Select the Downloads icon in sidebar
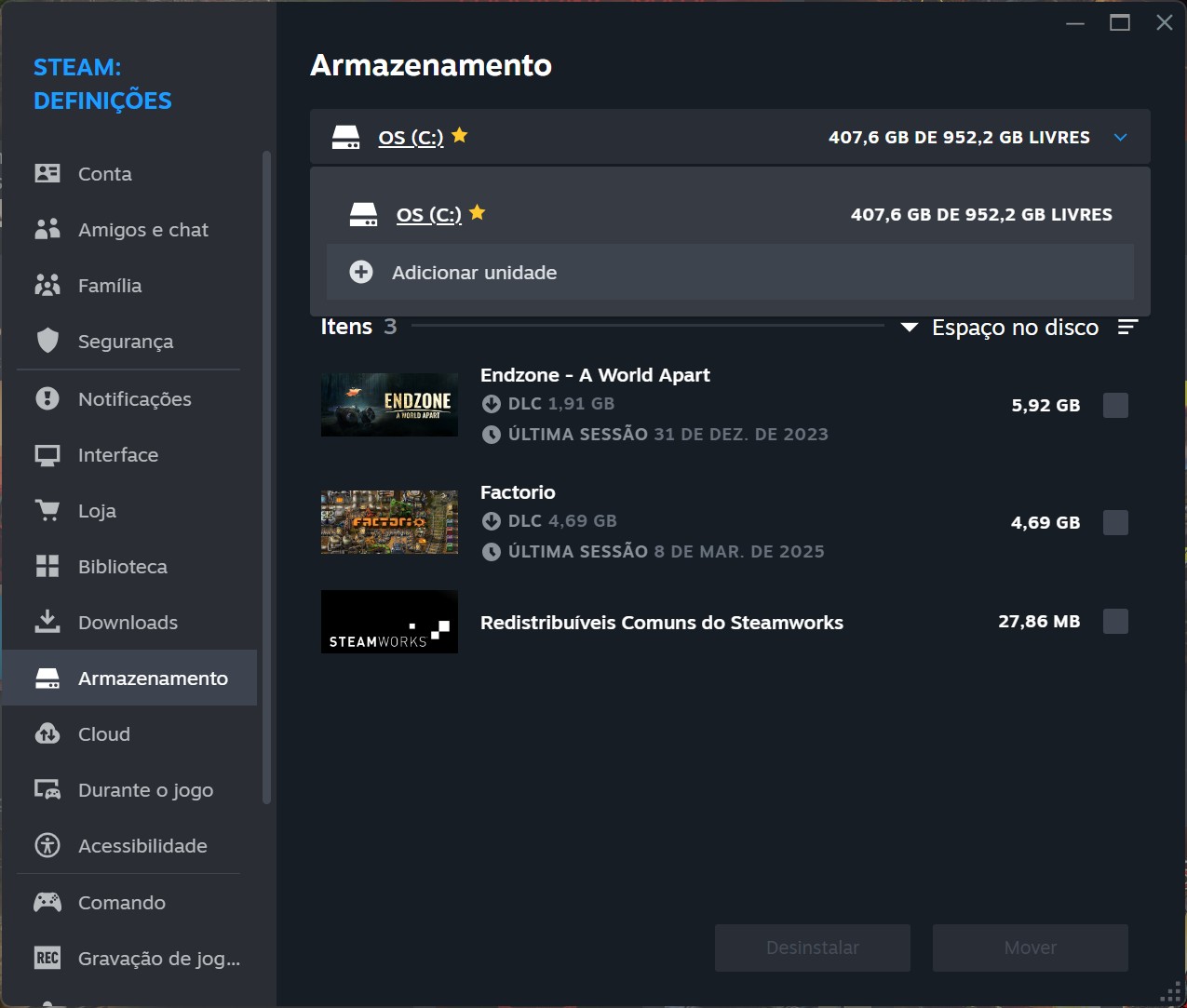This screenshot has width=1187, height=1008. coord(47,622)
